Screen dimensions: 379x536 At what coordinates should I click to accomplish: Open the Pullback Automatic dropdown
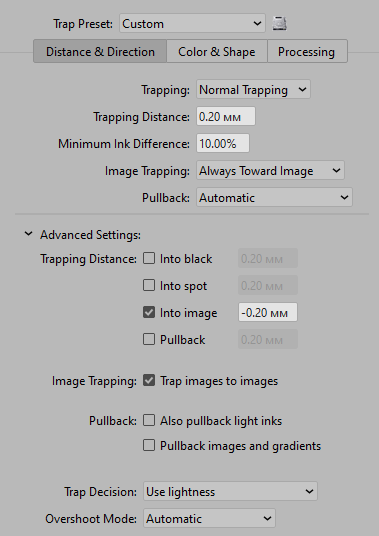(274, 198)
